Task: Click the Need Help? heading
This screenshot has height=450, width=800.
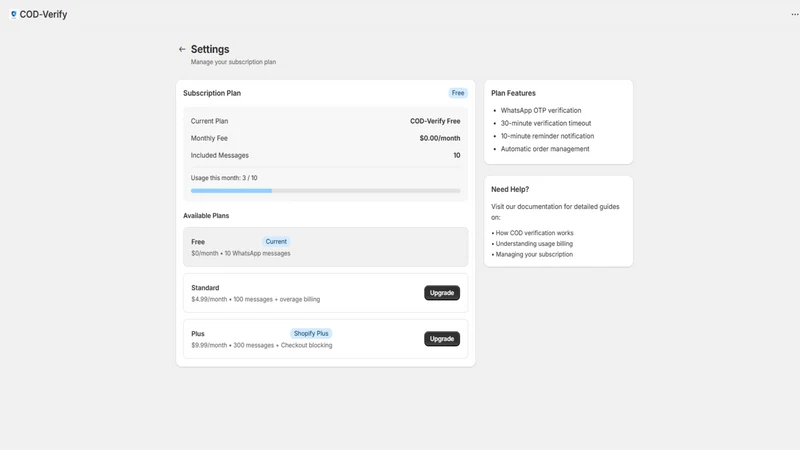Action: point(510,189)
